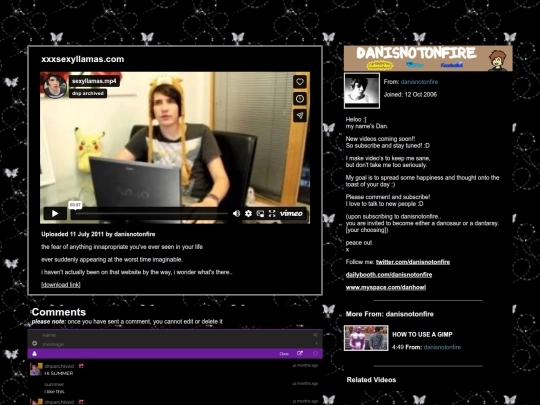Open Vimeo player settings gear

point(248,214)
